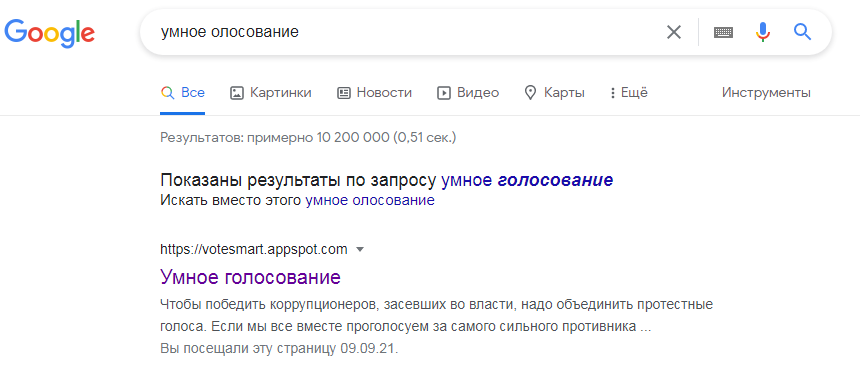Start voice search with microphone icon
The image size is (860, 377).
(762, 32)
